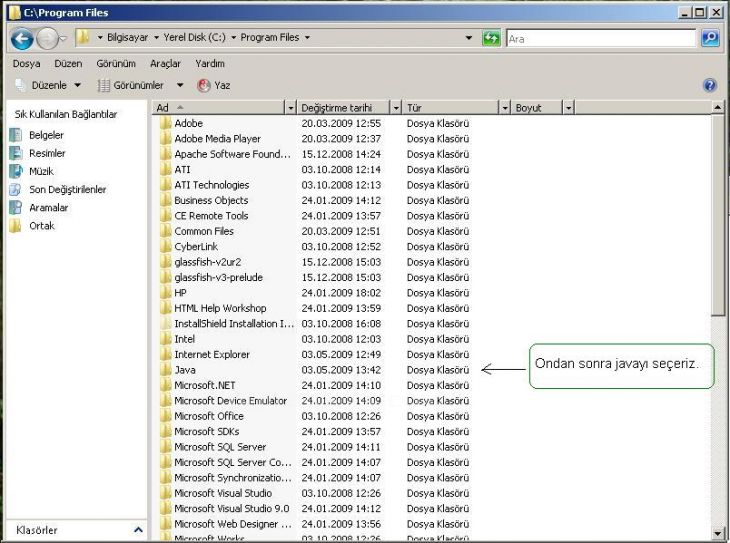Open the Yardım menu
The width and height of the screenshot is (730, 543).
210,63
